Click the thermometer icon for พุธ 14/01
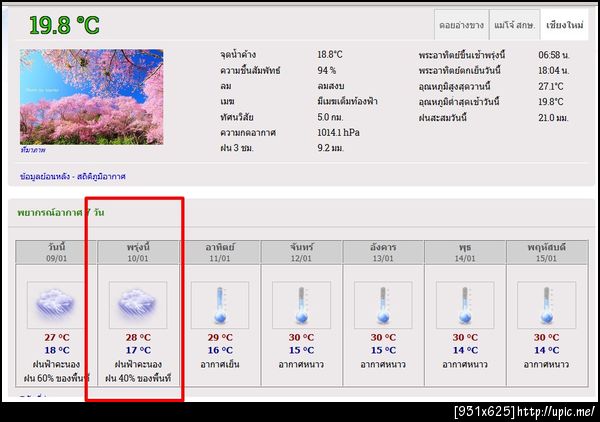This screenshot has height=422, width=600. 465,305
